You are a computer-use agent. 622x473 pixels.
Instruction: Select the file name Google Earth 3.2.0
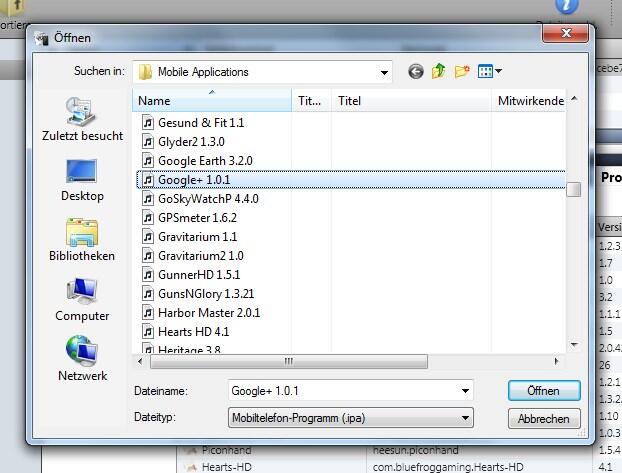coord(205,161)
